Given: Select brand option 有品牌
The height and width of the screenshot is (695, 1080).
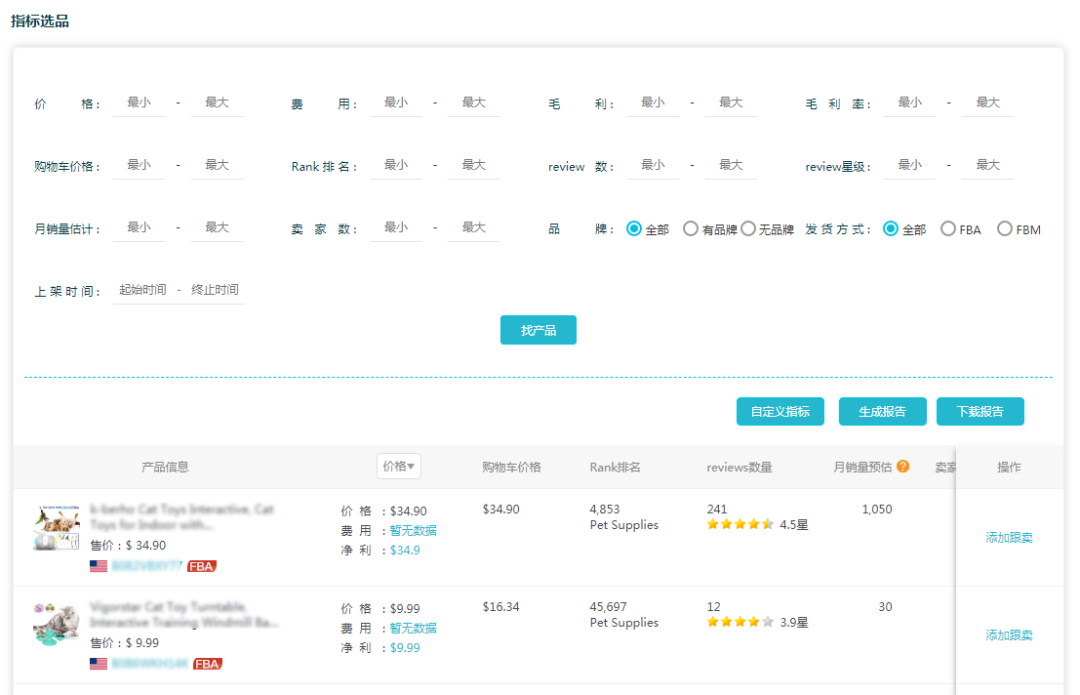Looking at the screenshot, I should (x=690, y=229).
